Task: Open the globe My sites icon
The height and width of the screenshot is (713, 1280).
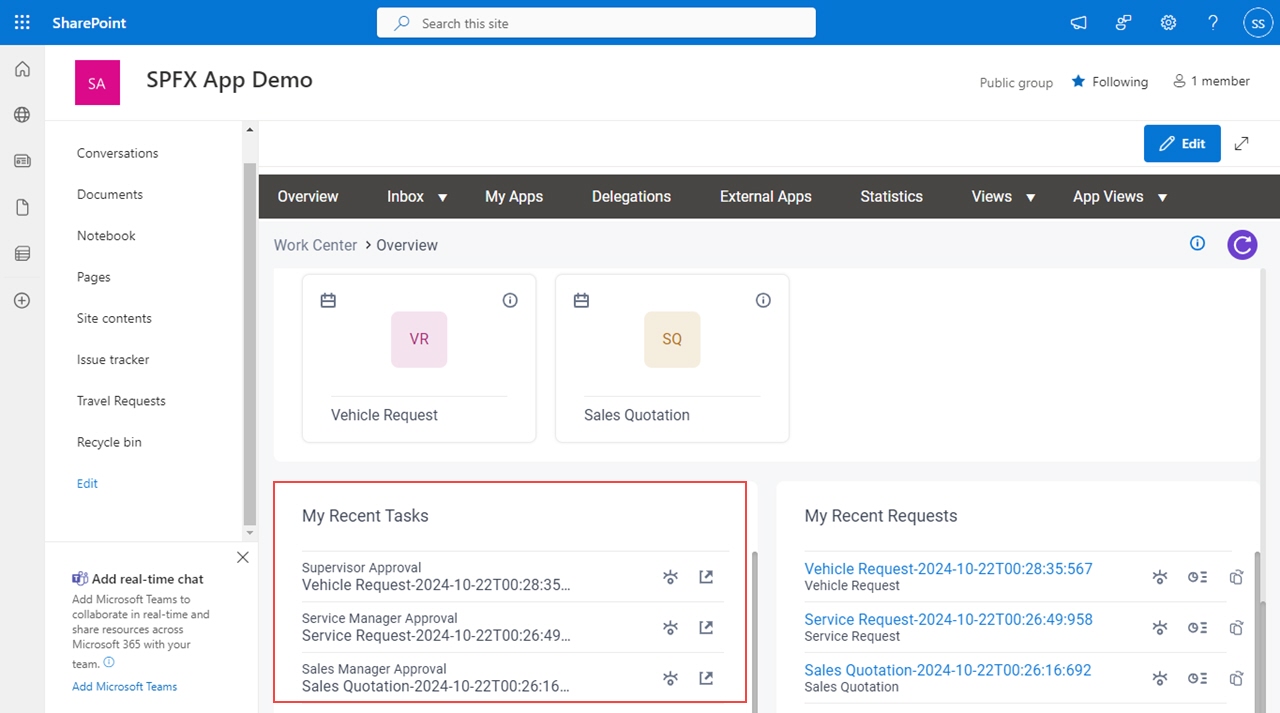Action: pyautogui.click(x=22, y=115)
